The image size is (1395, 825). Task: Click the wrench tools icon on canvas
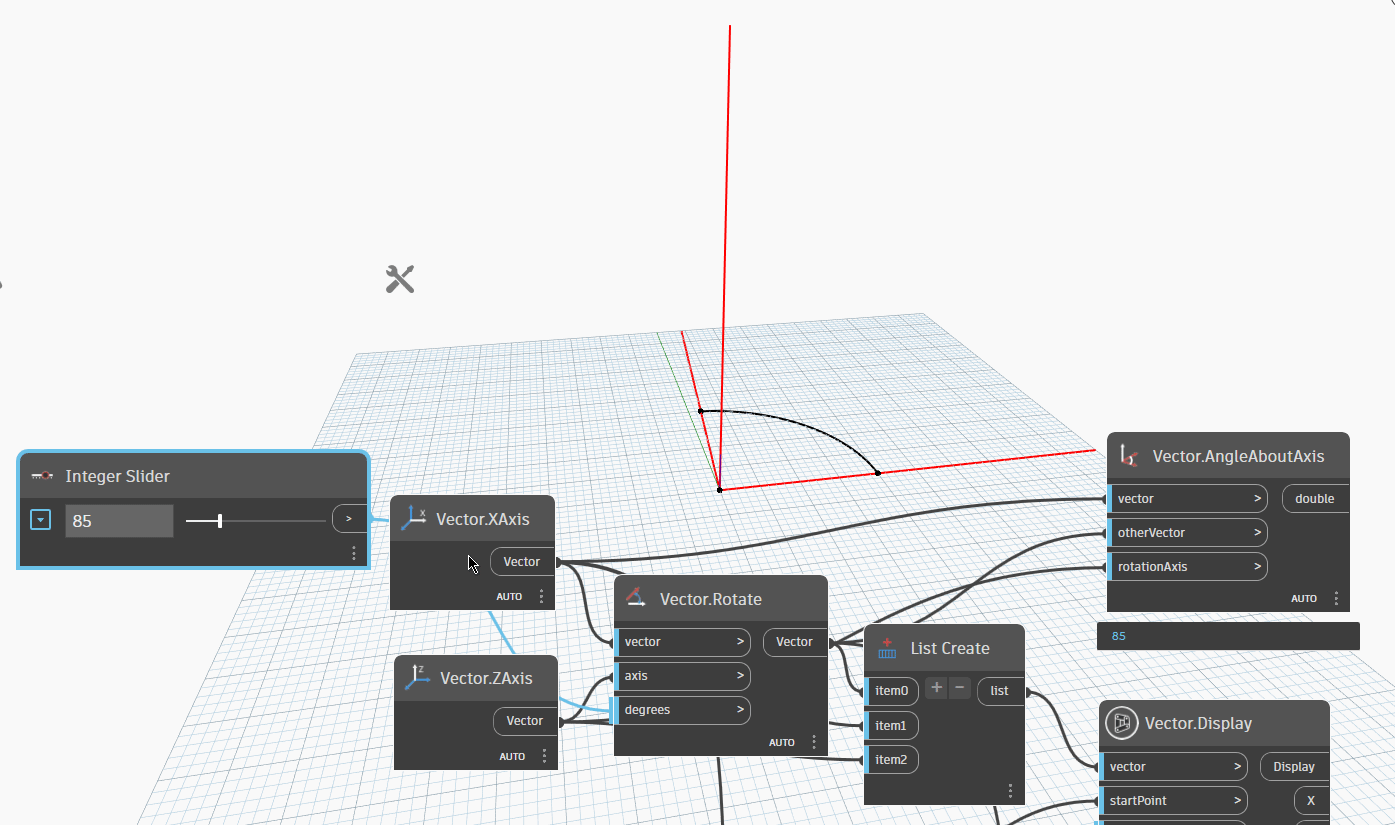400,279
